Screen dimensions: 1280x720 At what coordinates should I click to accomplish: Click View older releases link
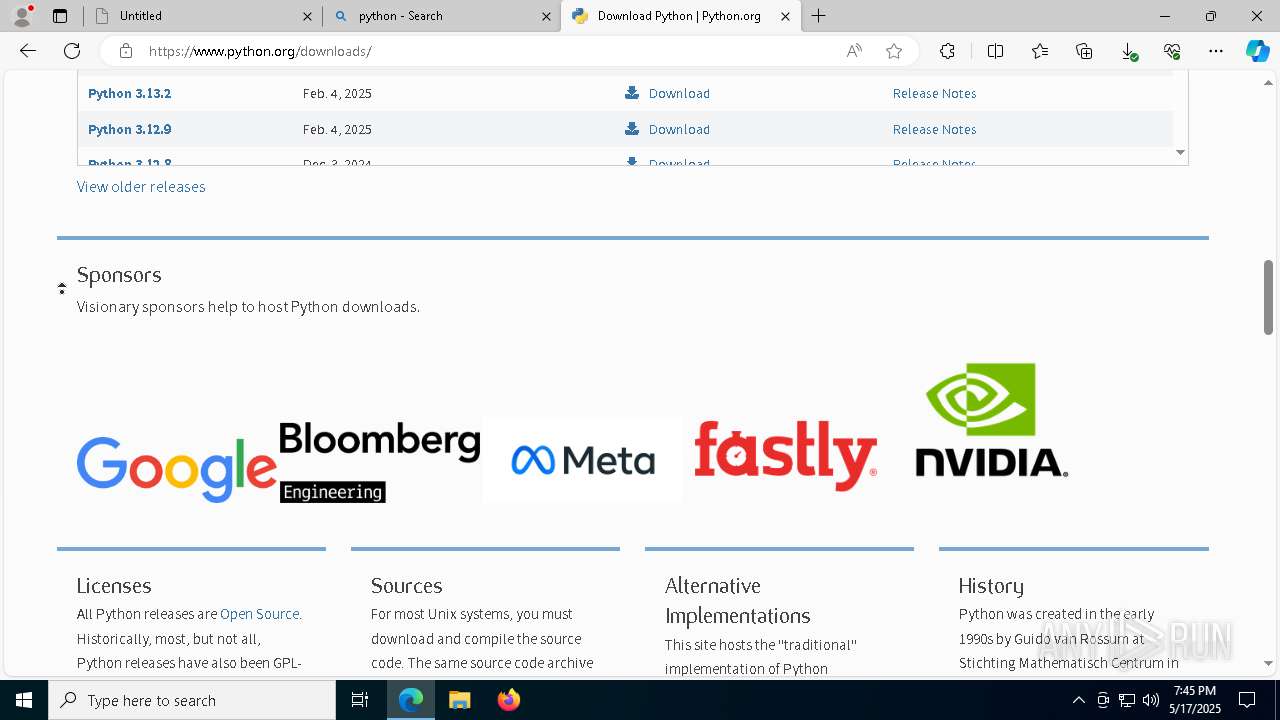click(x=141, y=187)
